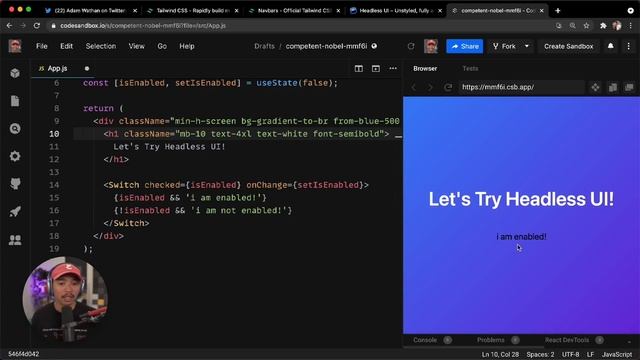Click the JavaScript language mode status

coord(617,354)
